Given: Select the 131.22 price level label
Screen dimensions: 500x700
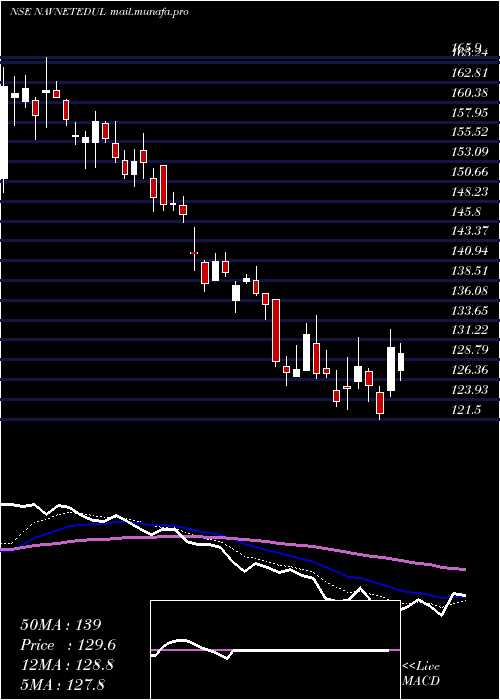Looking at the screenshot, I should click(x=469, y=330).
